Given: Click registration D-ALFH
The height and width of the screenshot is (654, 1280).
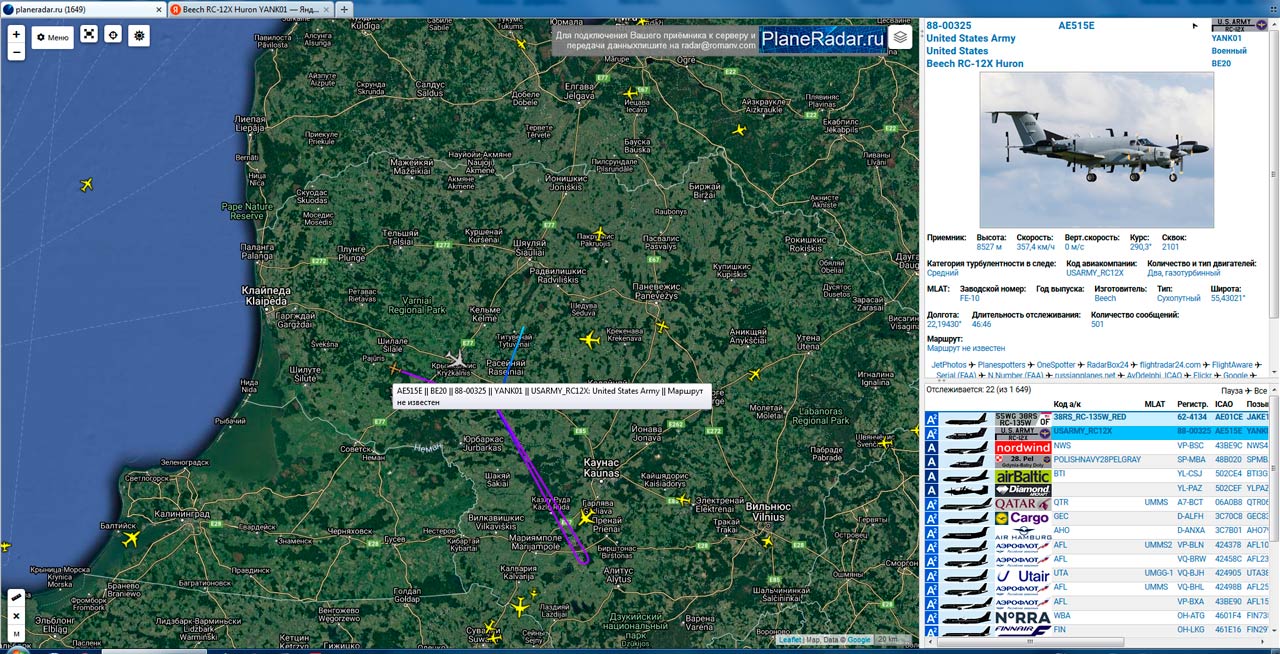Looking at the screenshot, I should [1192, 517].
